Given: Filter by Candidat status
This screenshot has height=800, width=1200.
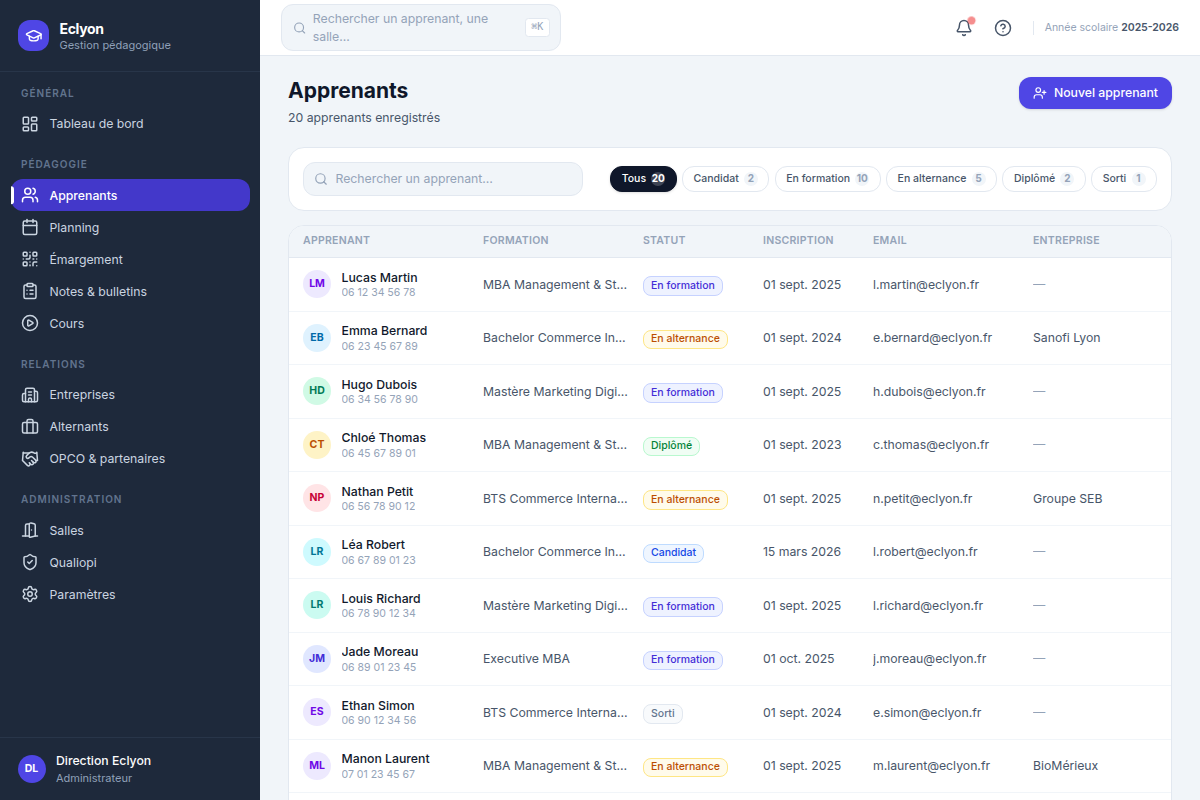Looking at the screenshot, I should click(x=726, y=179).
